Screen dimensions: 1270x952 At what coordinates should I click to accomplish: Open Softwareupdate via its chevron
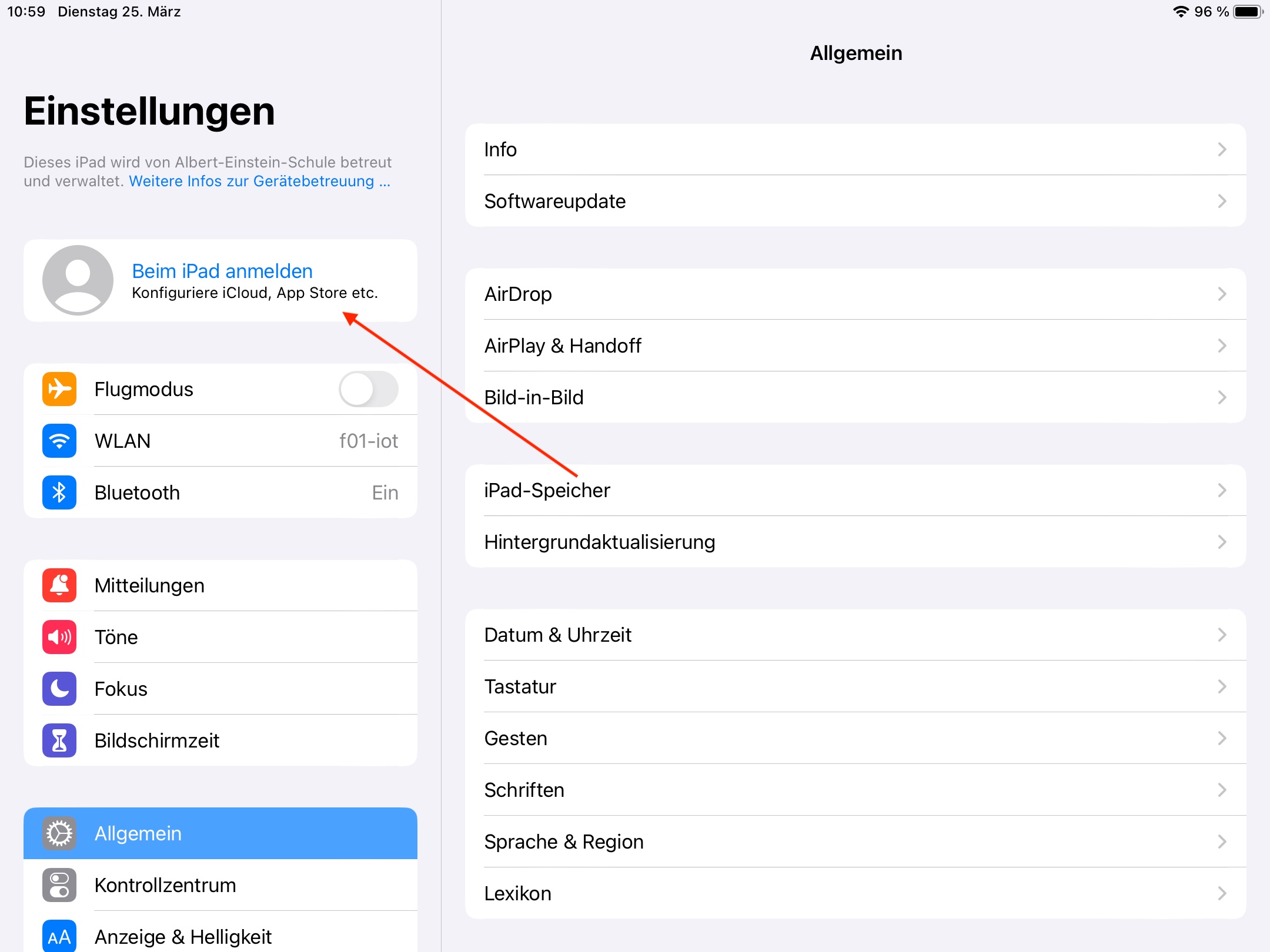click(x=1222, y=201)
